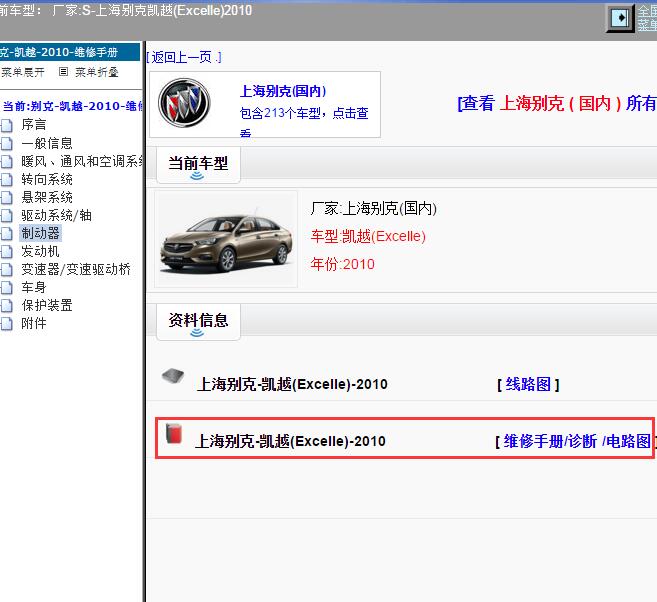The image size is (657, 602).
Task: Open 暖风、通风和空调系统 section
Action: click(82, 161)
